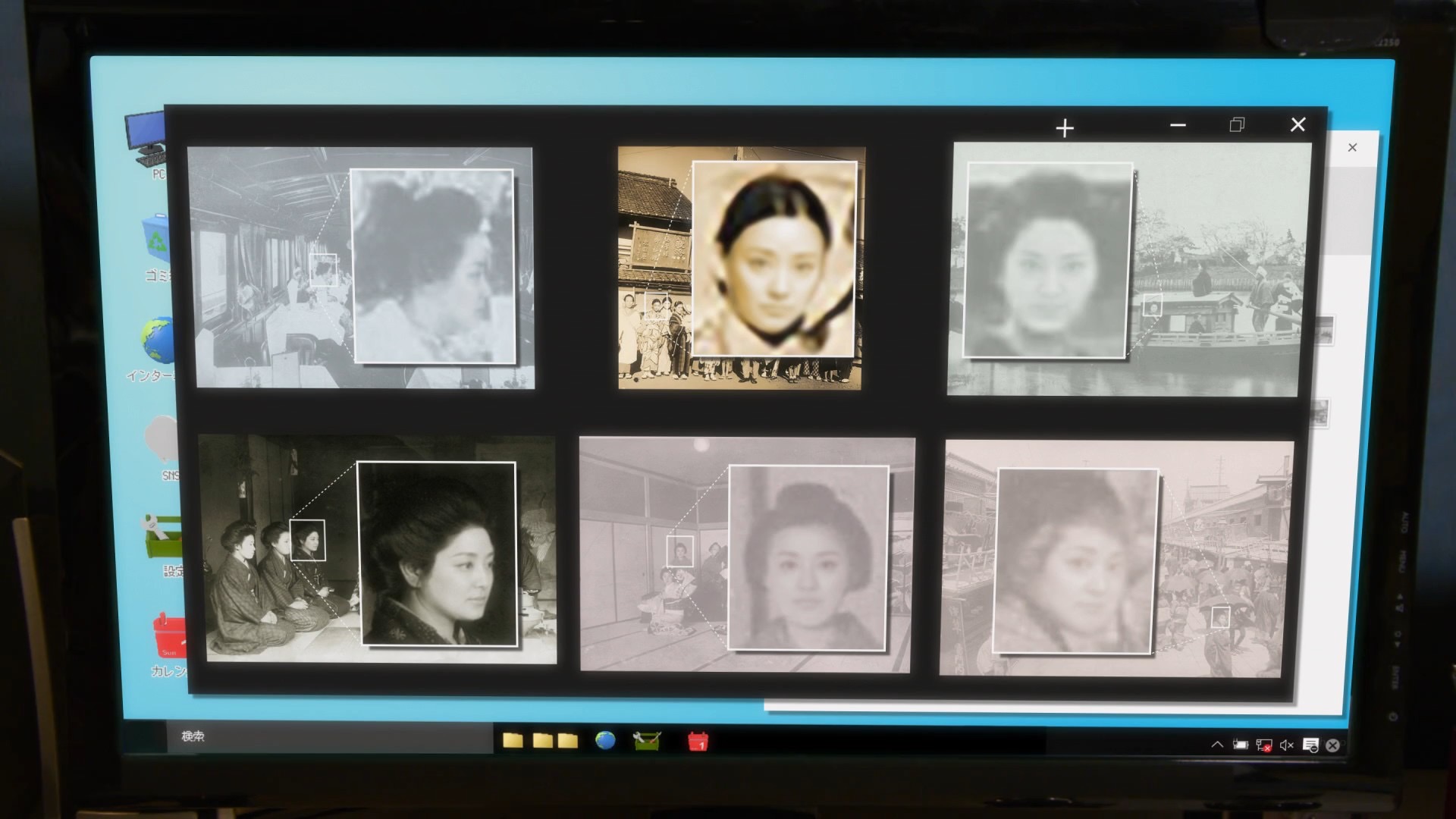Click the network disconnected tray icon
The width and height of the screenshot is (1456, 819).
pyautogui.click(x=1264, y=745)
